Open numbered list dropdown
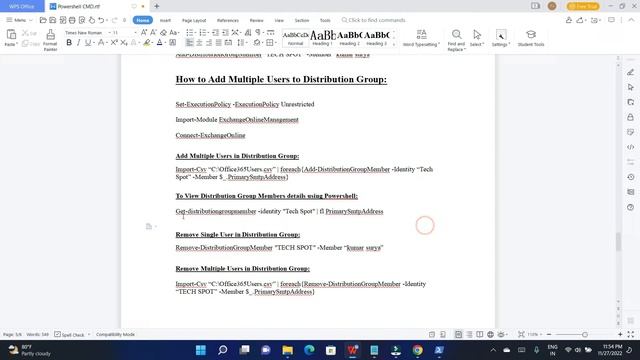This screenshot has width=640, height=360. coord(208,32)
